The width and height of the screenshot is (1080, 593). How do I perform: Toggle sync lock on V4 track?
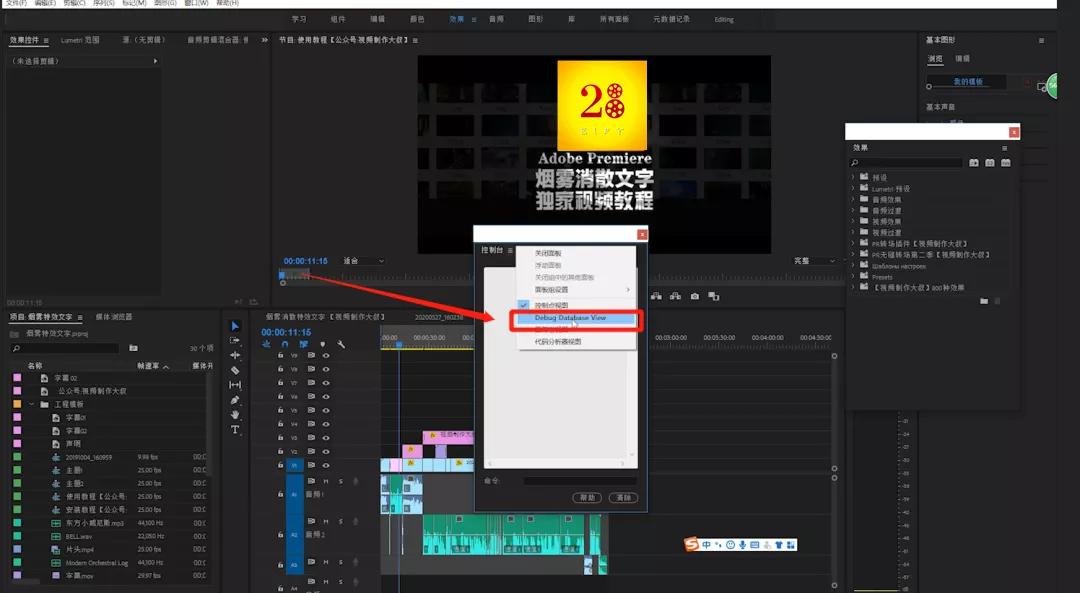point(311,424)
